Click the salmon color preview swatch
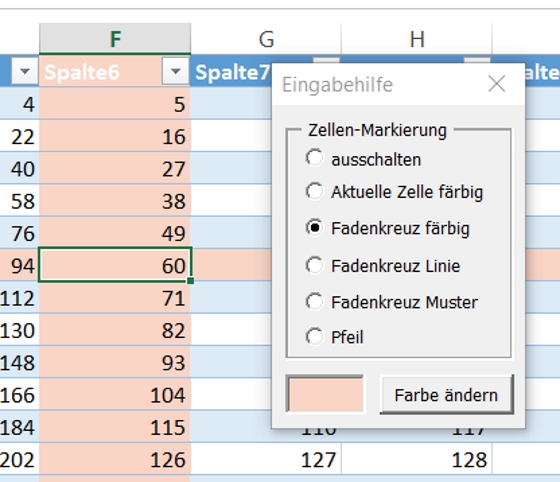This screenshot has width=560, height=482. 325,394
